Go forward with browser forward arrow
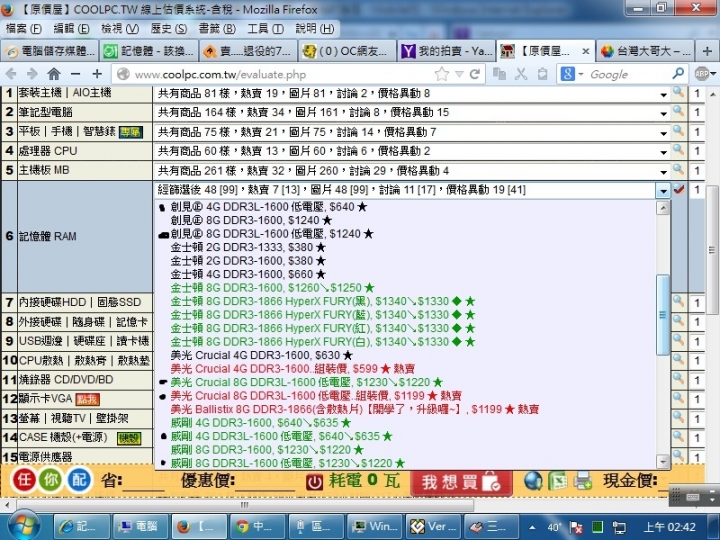 [32, 74]
